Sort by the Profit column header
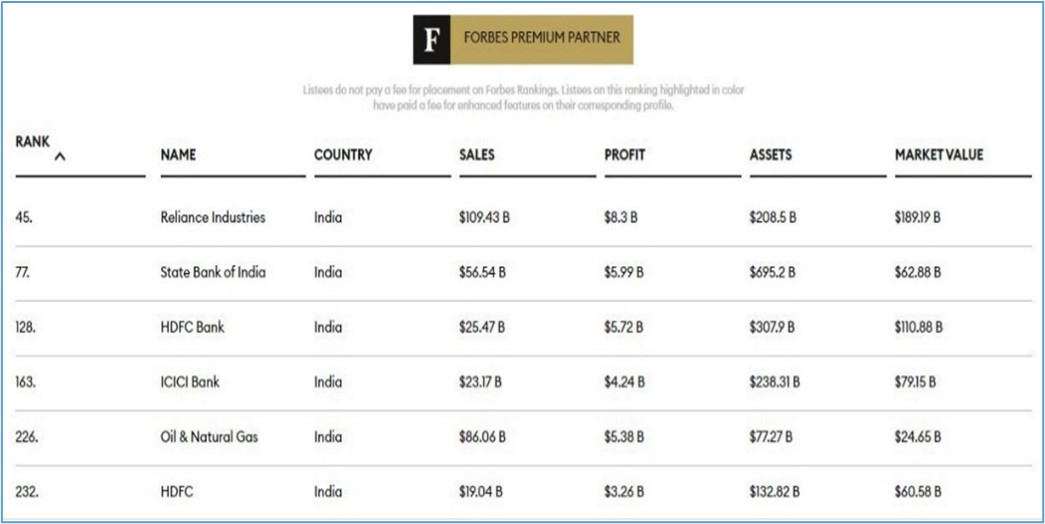1045x524 pixels. coord(624,155)
